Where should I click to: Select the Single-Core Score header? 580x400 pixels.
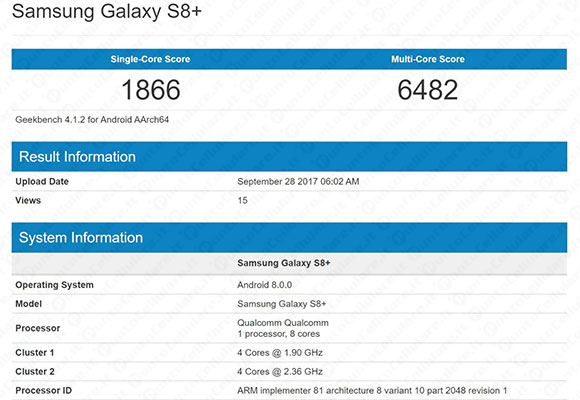click(150, 59)
